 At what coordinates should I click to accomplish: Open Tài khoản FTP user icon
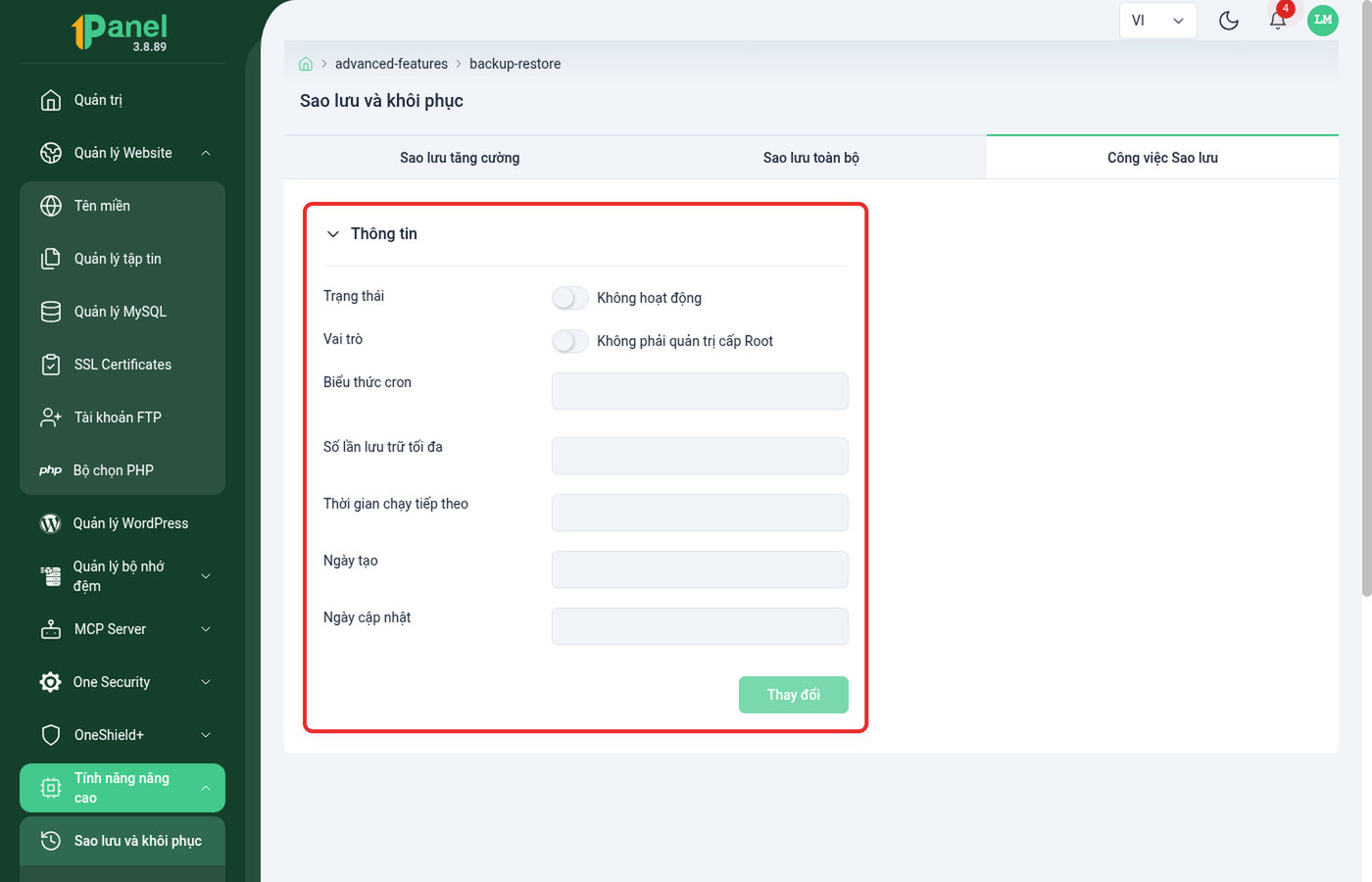tap(51, 417)
